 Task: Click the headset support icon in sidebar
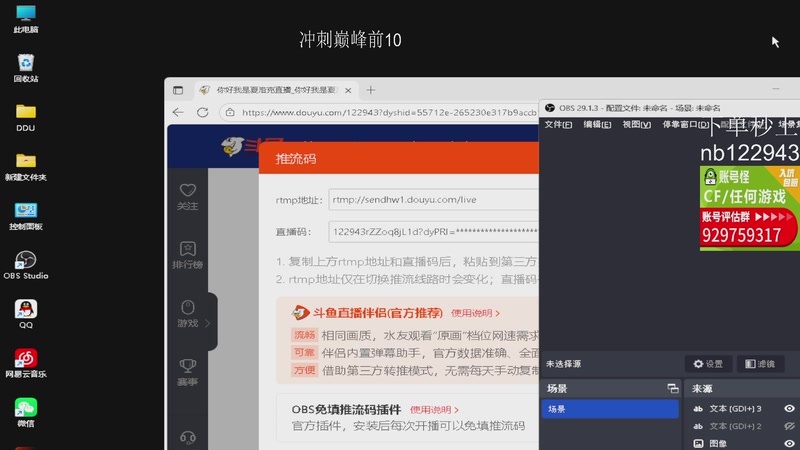pos(188,437)
